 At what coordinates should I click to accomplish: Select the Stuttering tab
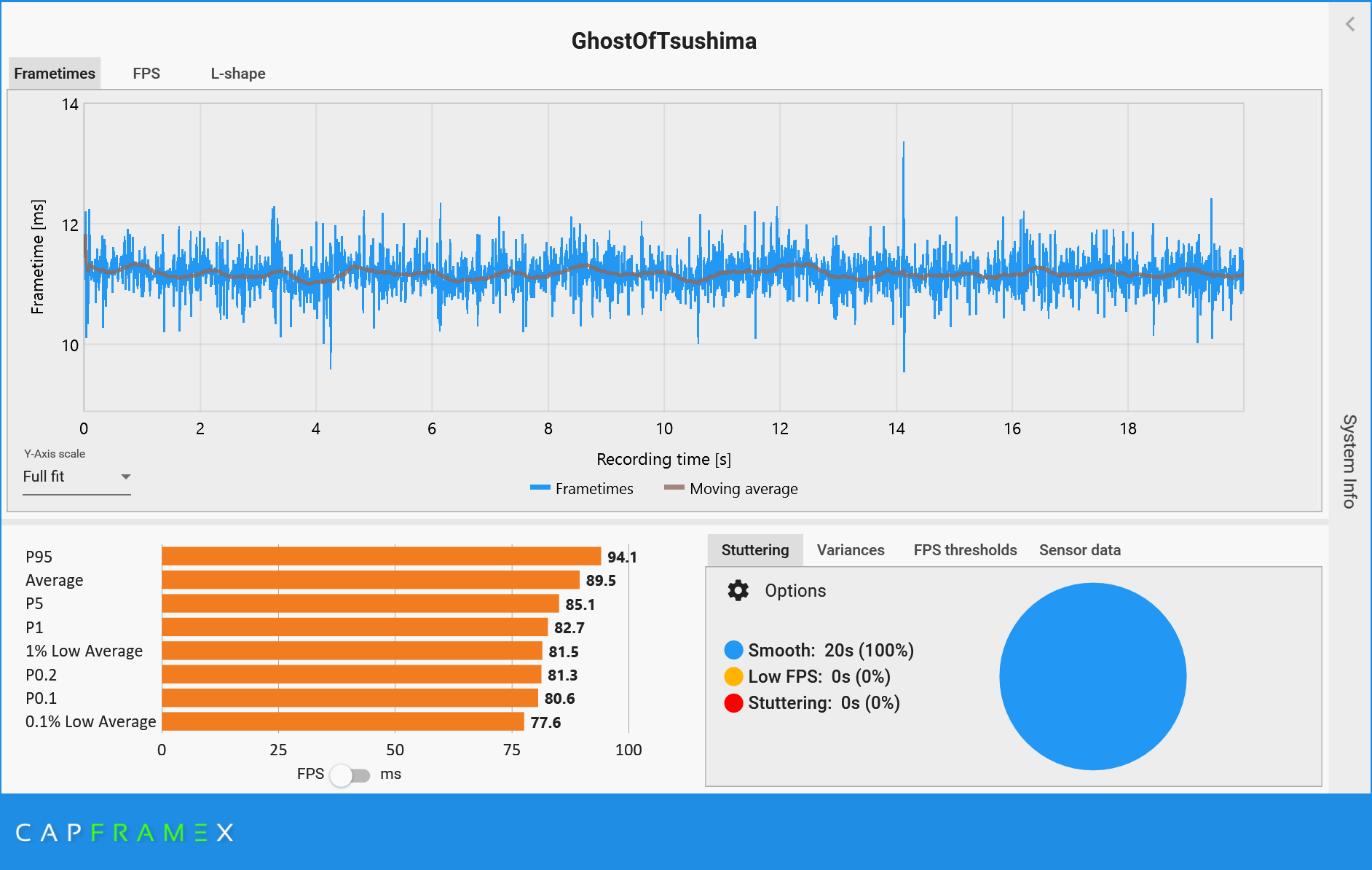tap(755, 550)
